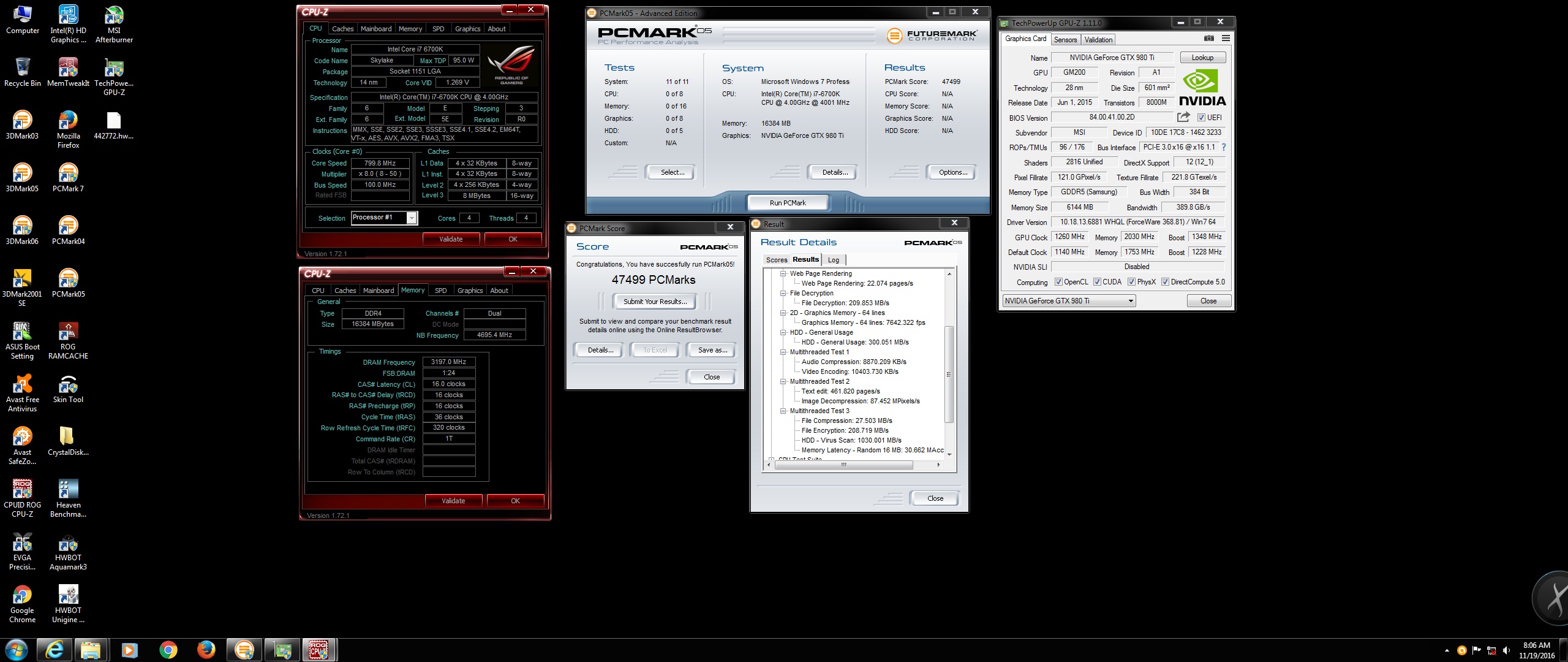
Task: Open Heaven Benchmark desktop shortcut
Action: [x=68, y=499]
